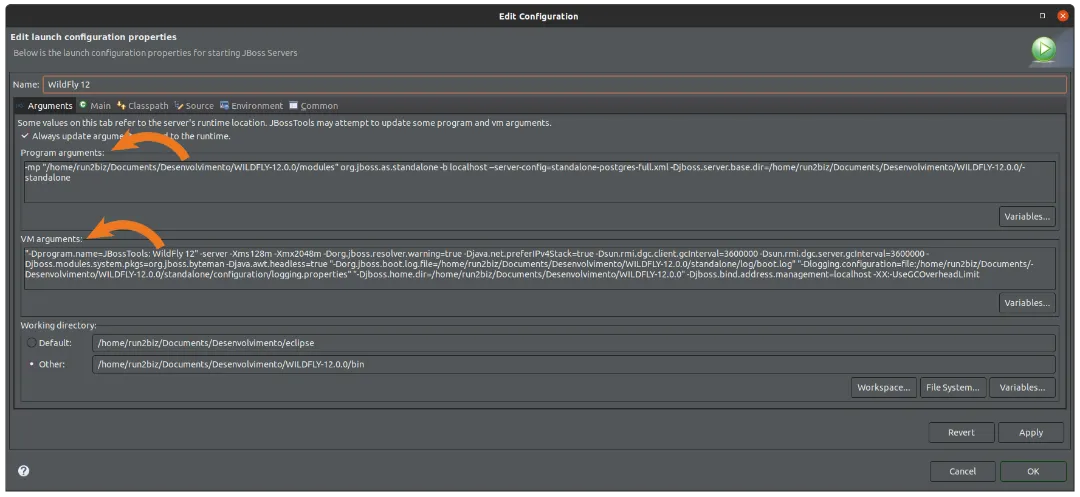The image size is (1080, 497).
Task: Click Variables button under Program arguments
Action: point(1027,216)
